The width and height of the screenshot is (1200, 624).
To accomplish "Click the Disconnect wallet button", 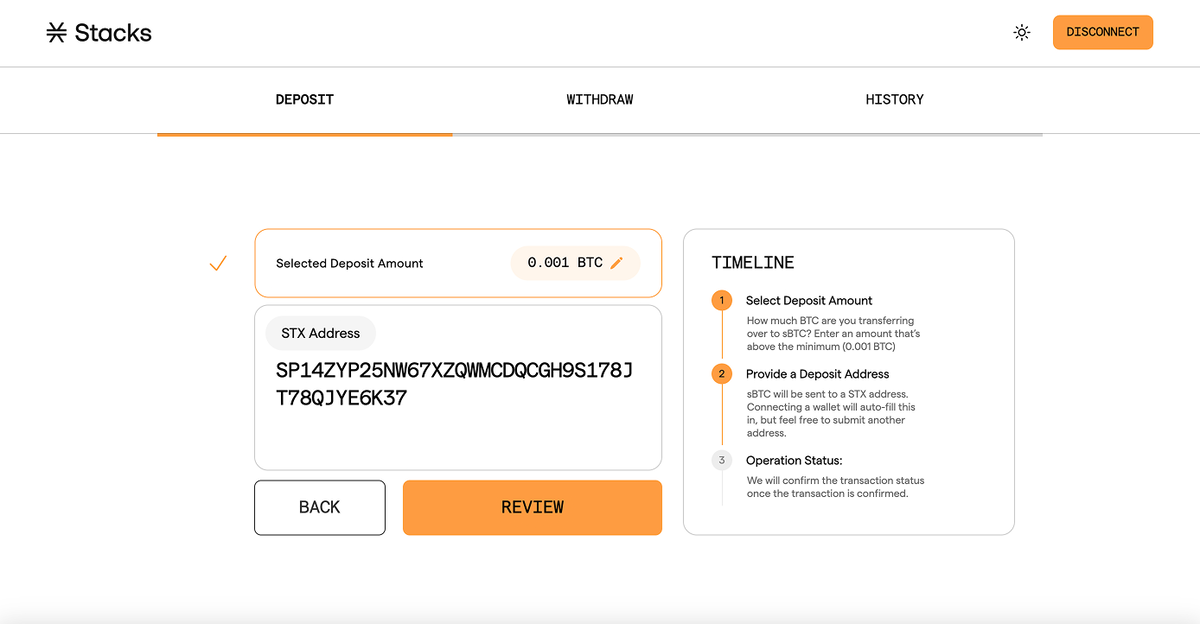I will [x=1102, y=32].
